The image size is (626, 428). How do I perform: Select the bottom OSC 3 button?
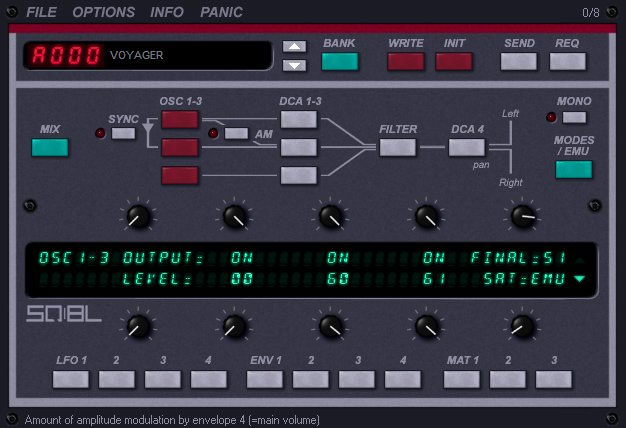(x=180, y=175)
